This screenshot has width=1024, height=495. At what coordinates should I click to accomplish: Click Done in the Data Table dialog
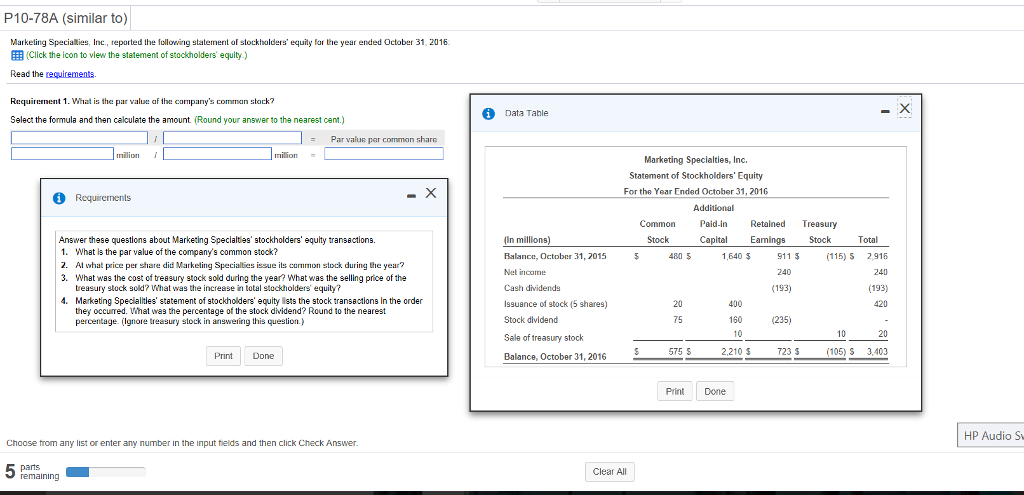point(716,392)
